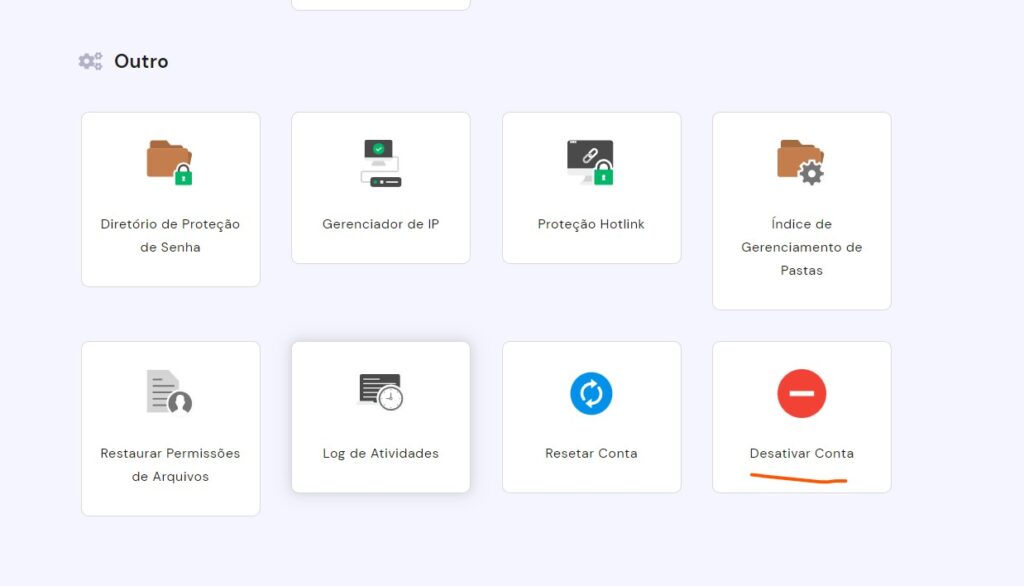The height and width of the screenshot is (586, 1024).
Task: Select the Resetar Conta label
Action: click(x=591, y=453)
